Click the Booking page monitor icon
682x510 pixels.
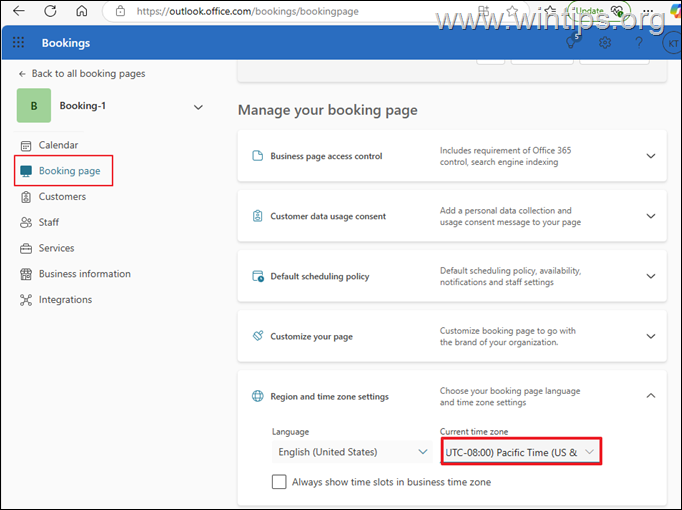pos(26,171)
